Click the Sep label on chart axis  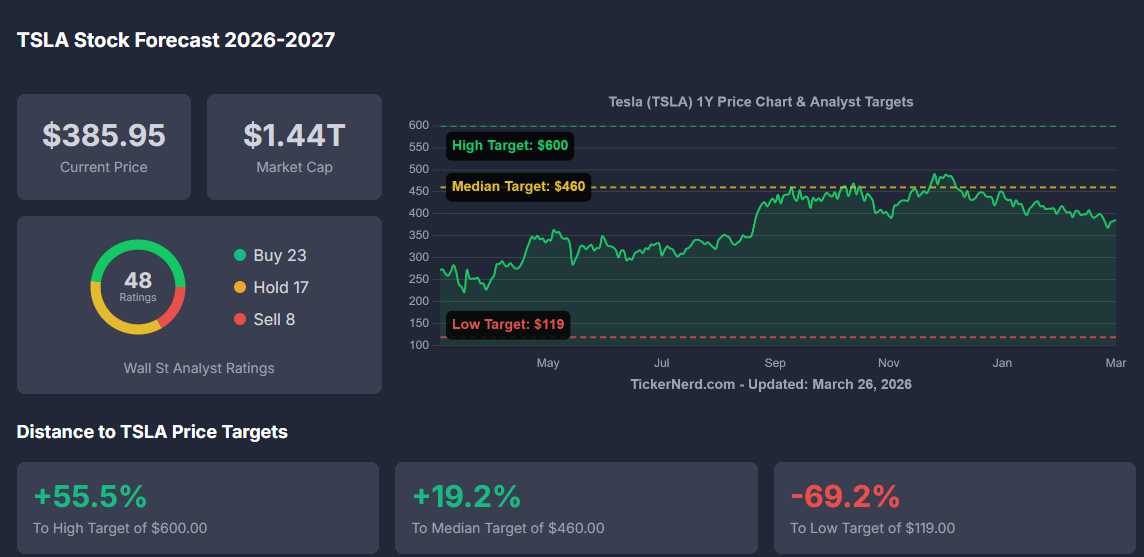pos(775,363)
